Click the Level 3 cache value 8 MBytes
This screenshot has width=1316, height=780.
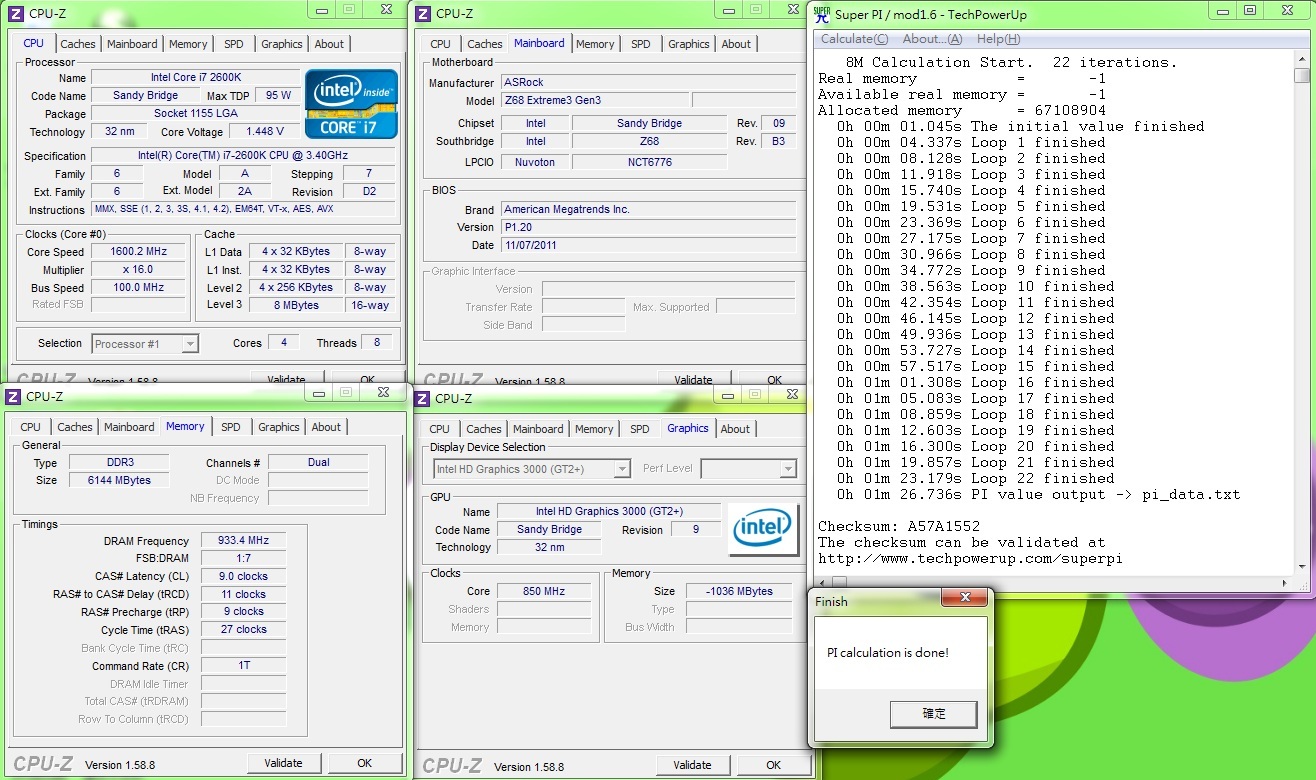coord(296,306)
